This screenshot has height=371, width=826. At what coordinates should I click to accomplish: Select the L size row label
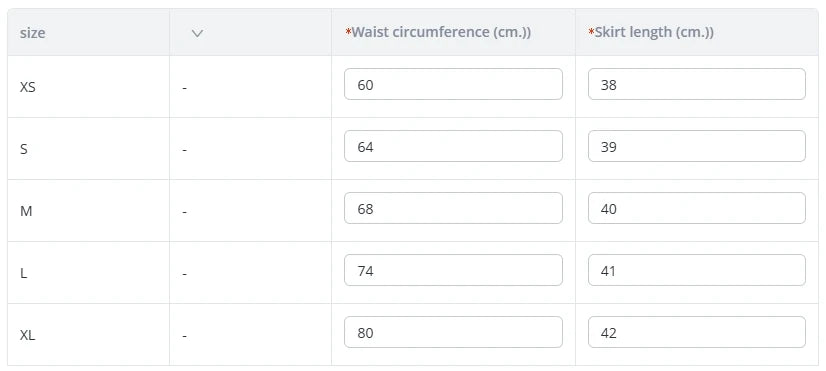[23, 274]
